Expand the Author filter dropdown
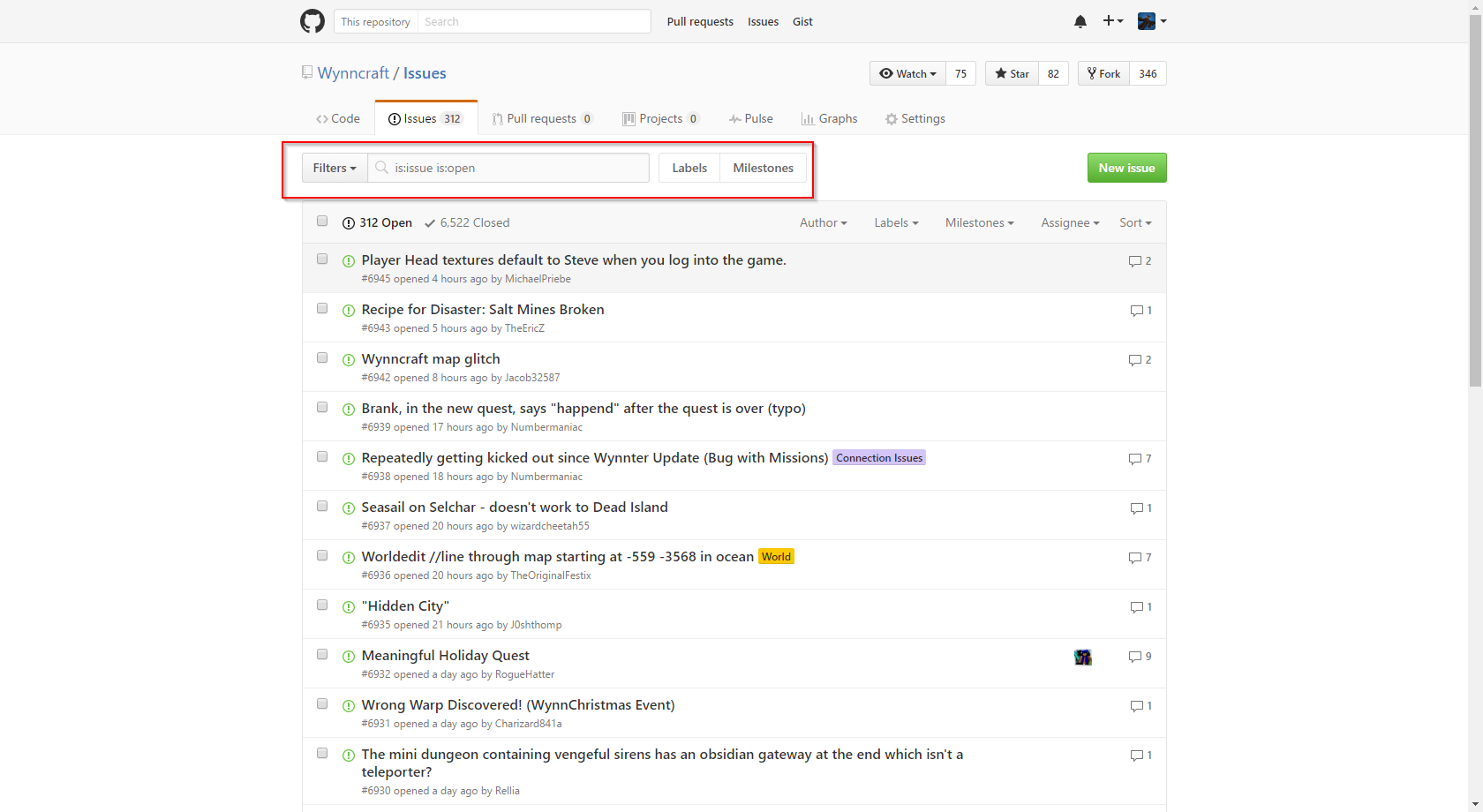This screenshot has width=1483, height=812. click(823, 222)
